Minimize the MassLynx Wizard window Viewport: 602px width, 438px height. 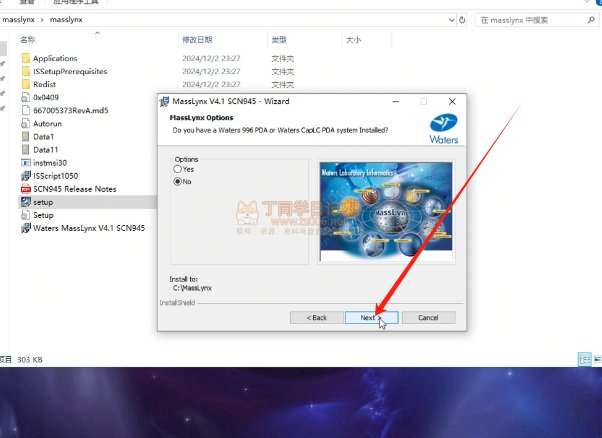[x=396, y=101]
